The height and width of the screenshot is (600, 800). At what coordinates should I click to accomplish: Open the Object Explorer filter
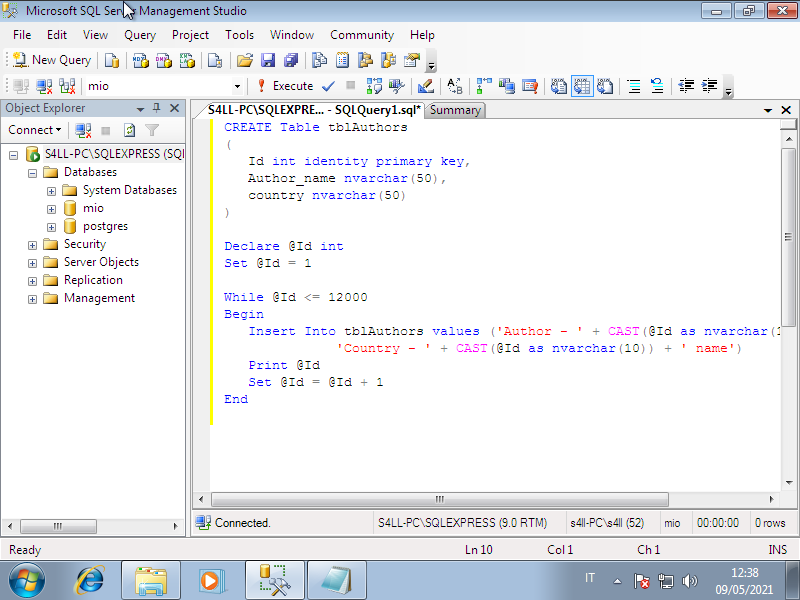[x=152, y=131]
